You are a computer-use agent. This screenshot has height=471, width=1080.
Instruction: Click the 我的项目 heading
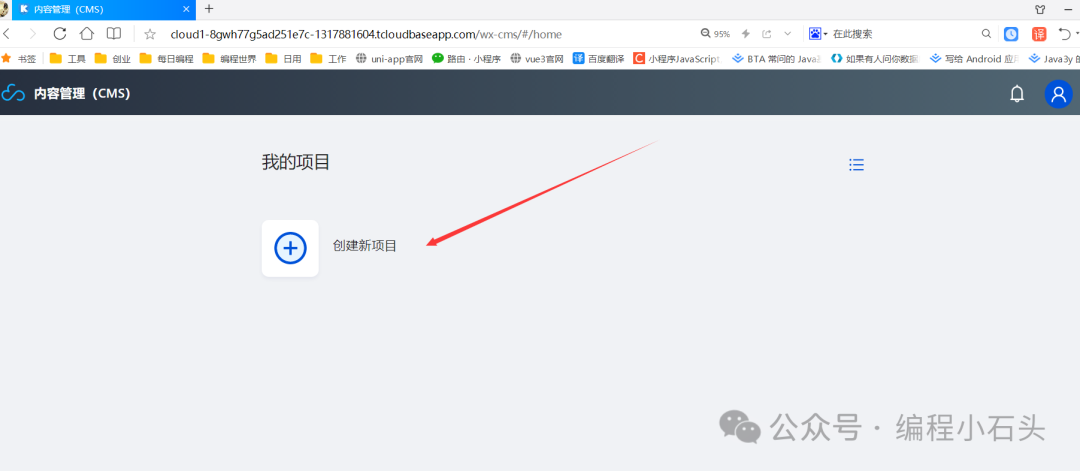click(296, 163)
